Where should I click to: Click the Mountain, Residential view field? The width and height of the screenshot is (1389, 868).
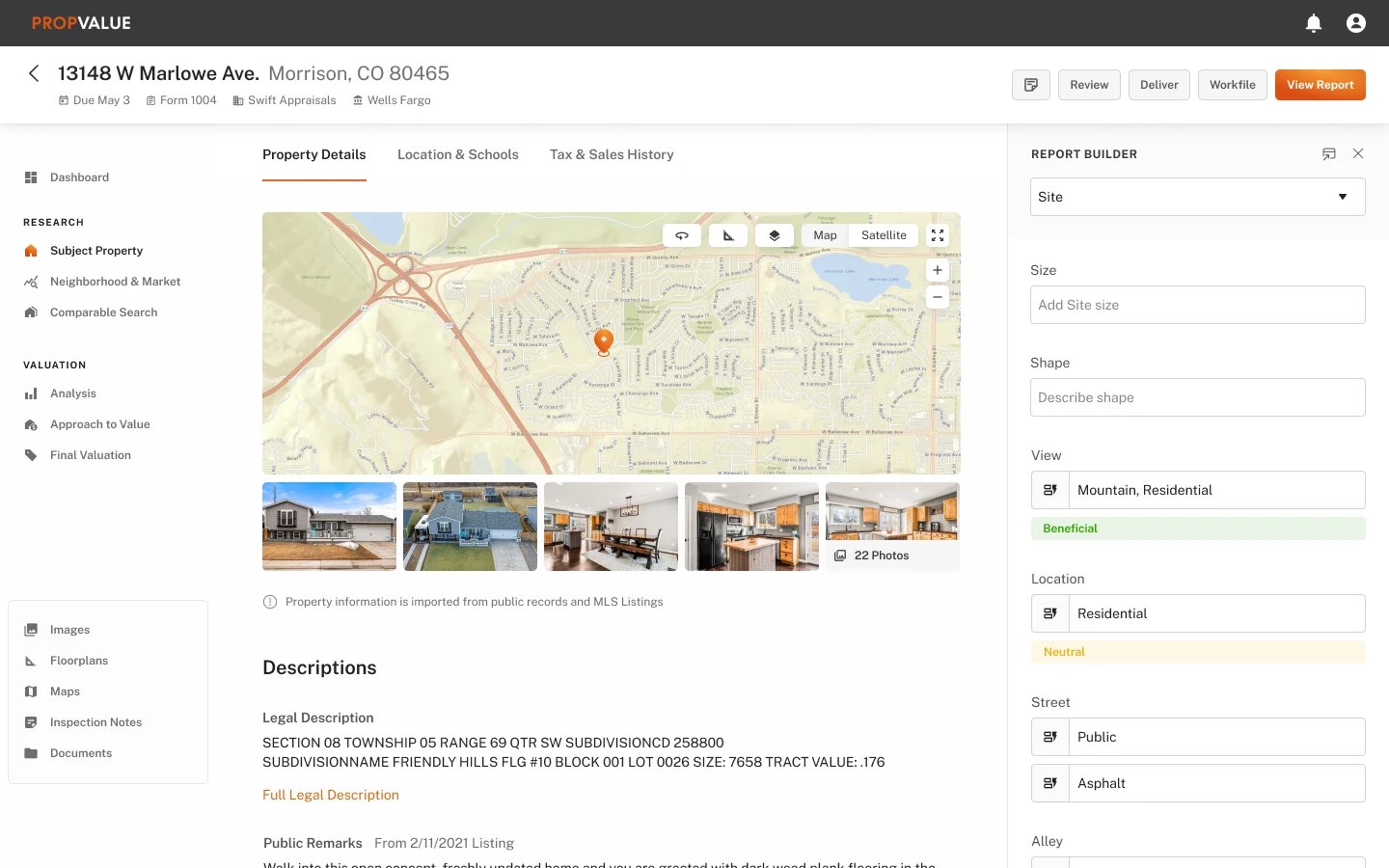pyautogui.click(x=1216, y=490)
